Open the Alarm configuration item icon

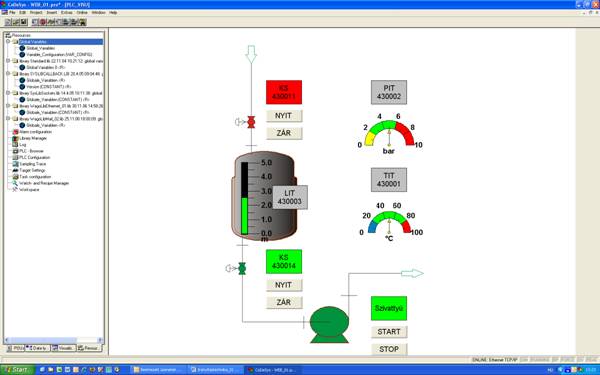click(x=15, y=132)
